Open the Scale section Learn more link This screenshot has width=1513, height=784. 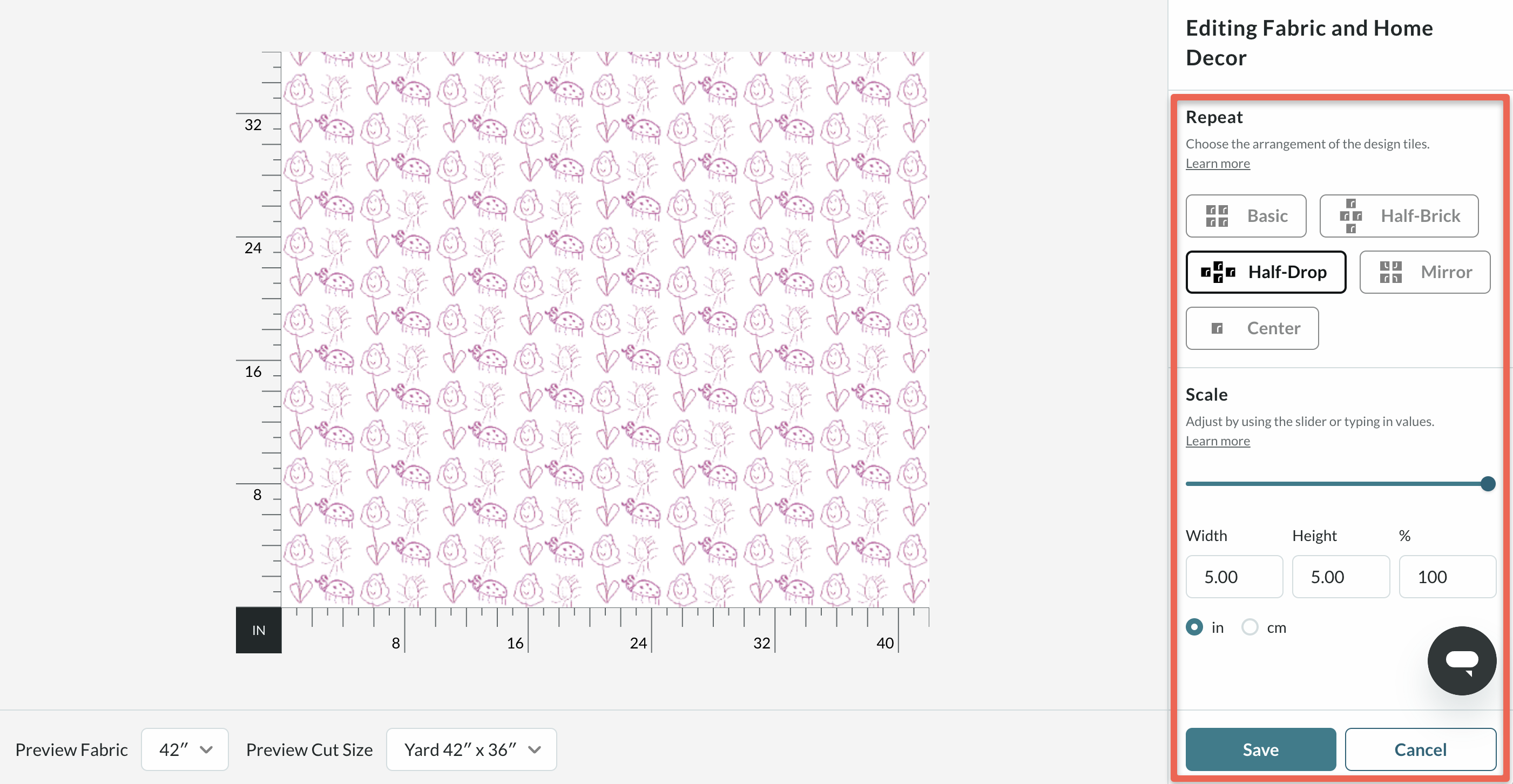pyautogui.click(x=1218, y=441)
